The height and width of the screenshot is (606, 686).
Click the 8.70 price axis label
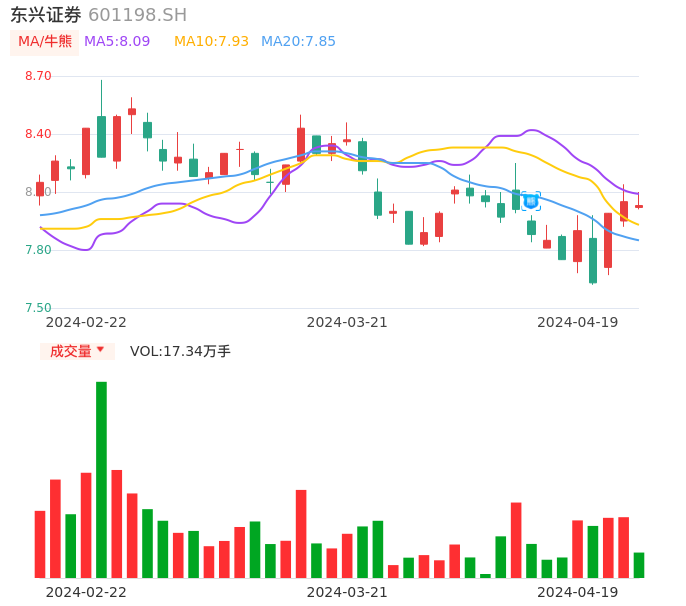tap(38, 76)
